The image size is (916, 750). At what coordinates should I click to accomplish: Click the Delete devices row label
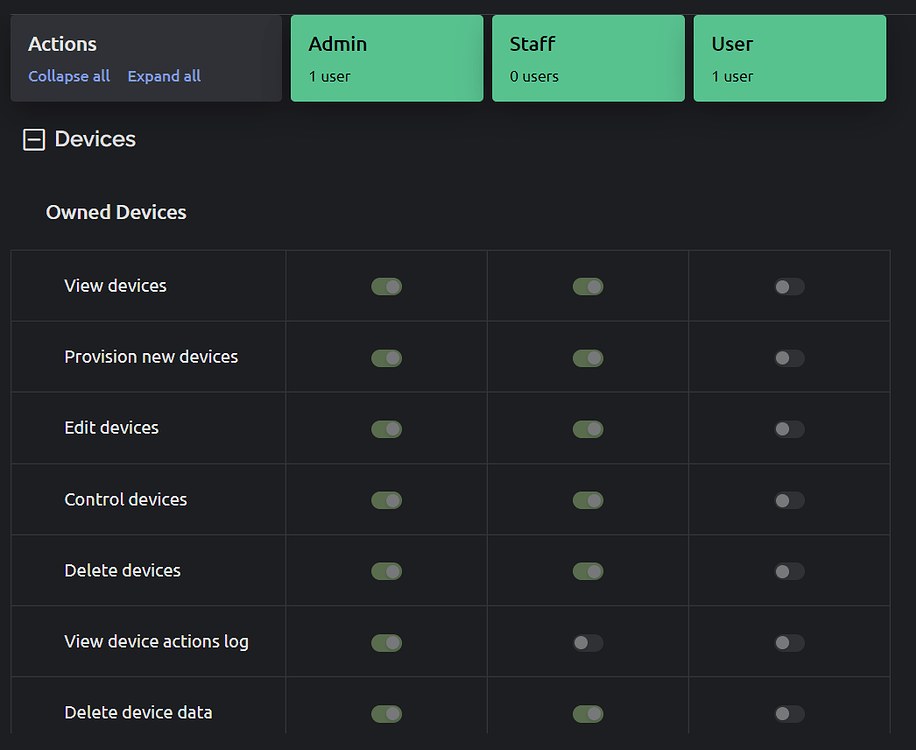(122, 571)
